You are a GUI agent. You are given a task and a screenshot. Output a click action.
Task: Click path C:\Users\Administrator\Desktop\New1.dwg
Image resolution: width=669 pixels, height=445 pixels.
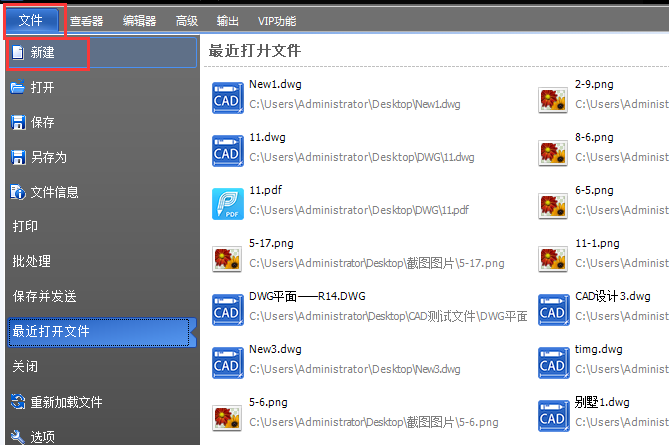coord(355,105)
